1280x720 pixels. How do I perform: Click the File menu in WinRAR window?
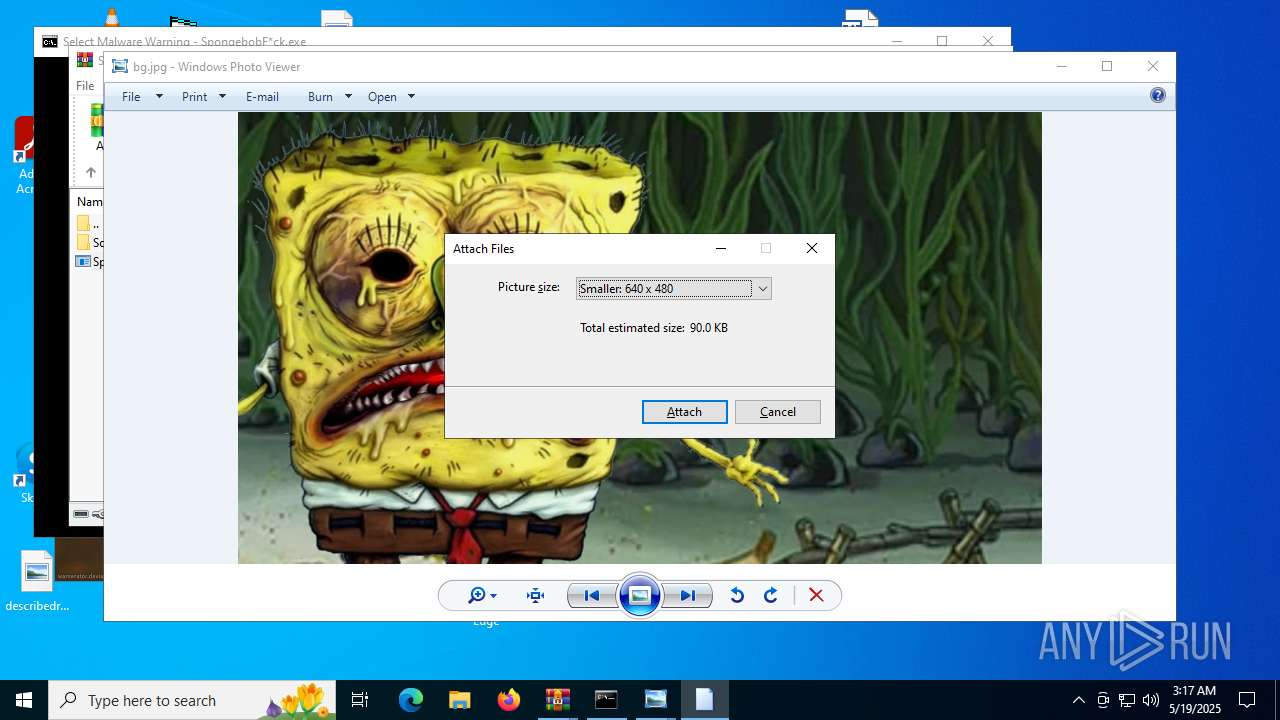click(x=85, y=86)
